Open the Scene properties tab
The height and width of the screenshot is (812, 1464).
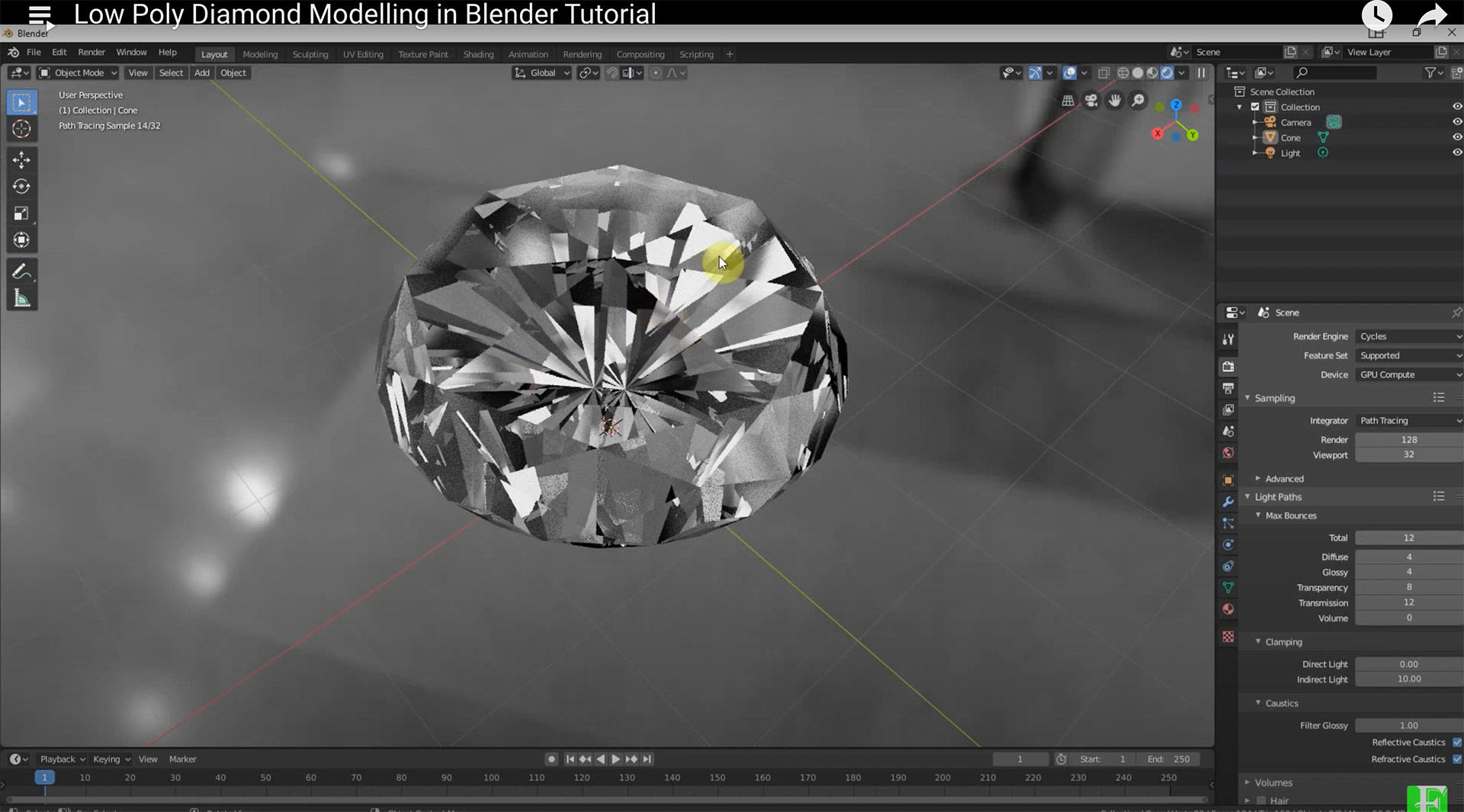[1228, 431]
